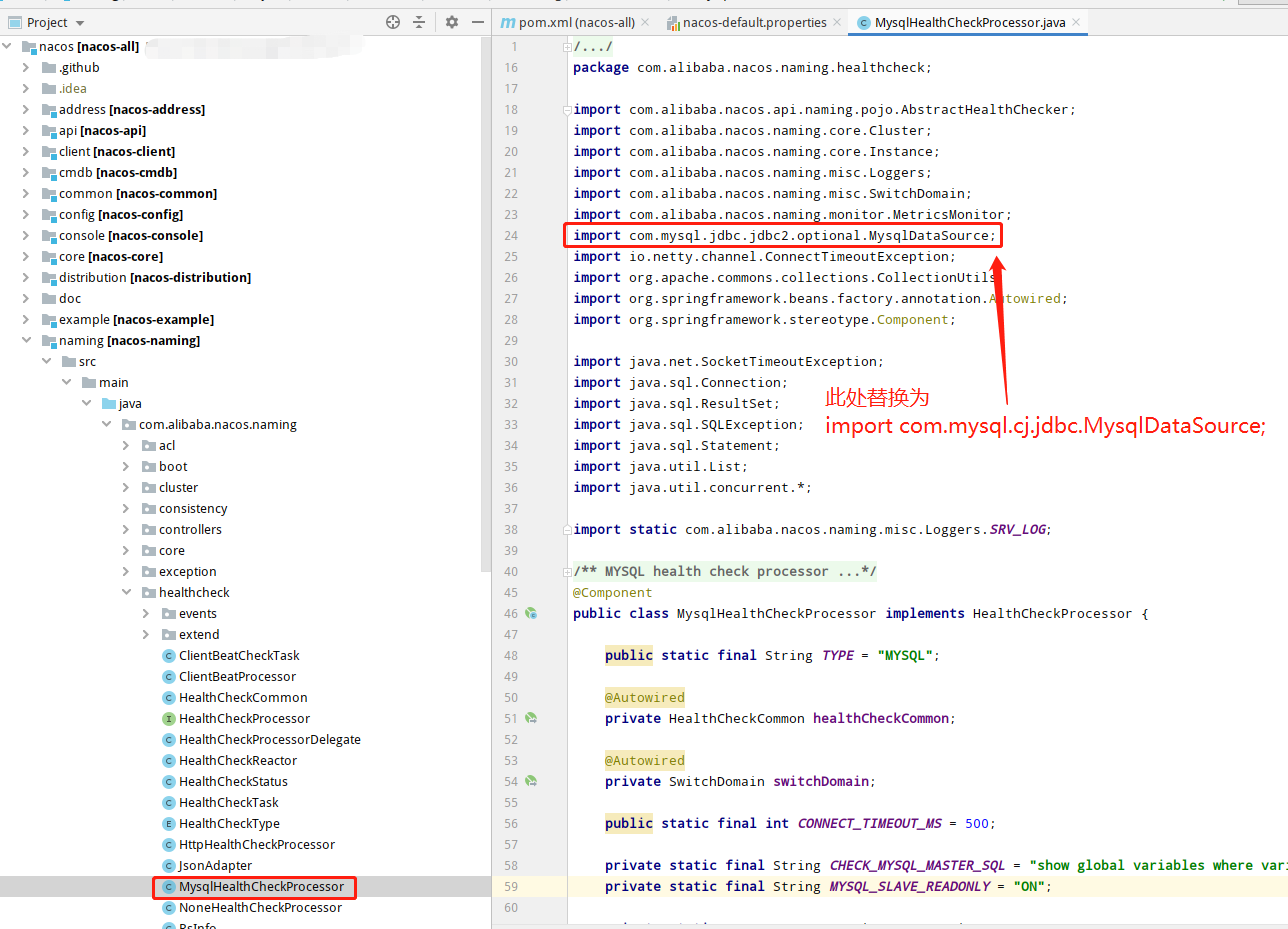
Task: Click line number 24 in the gutter
Action: [x=511, y=235]
